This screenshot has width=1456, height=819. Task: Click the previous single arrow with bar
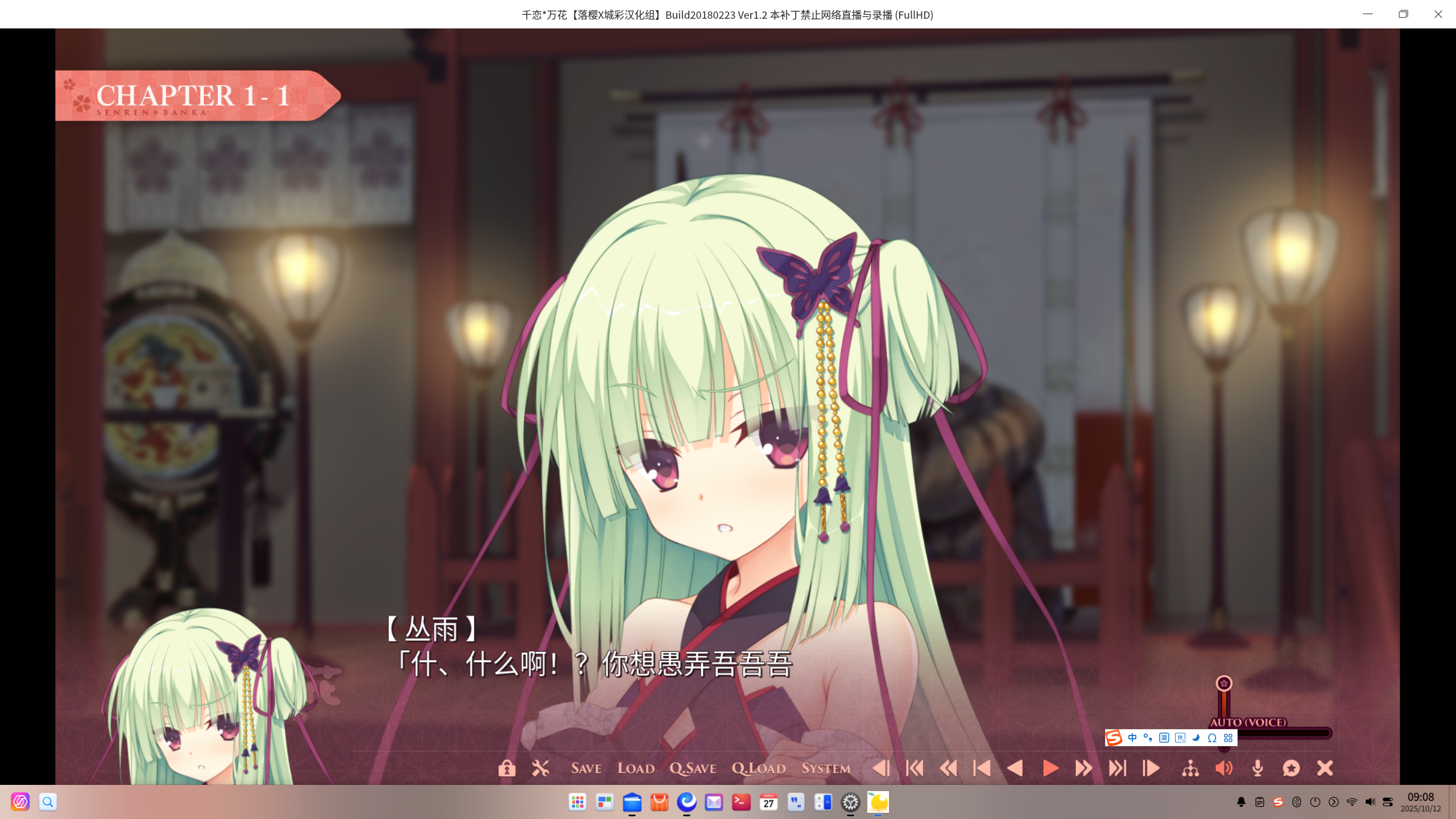click(982, 768)
